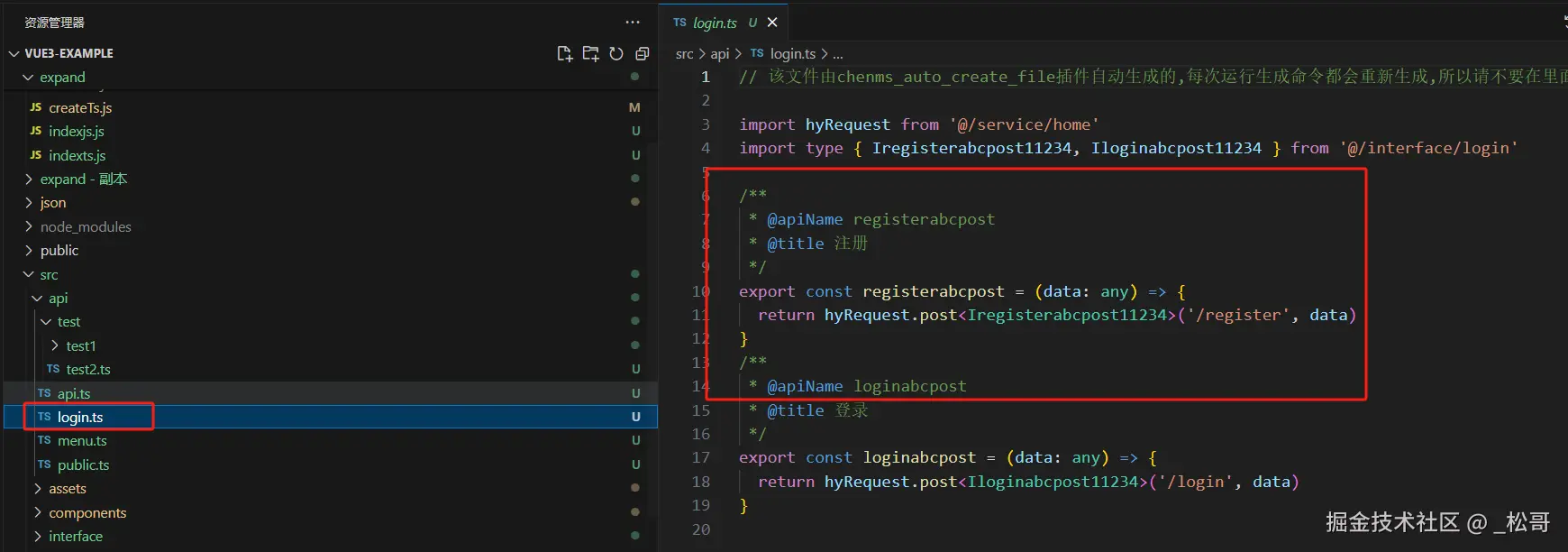Switch to the login.ts editor tab

pyautogui.click(x=715, y=23)
